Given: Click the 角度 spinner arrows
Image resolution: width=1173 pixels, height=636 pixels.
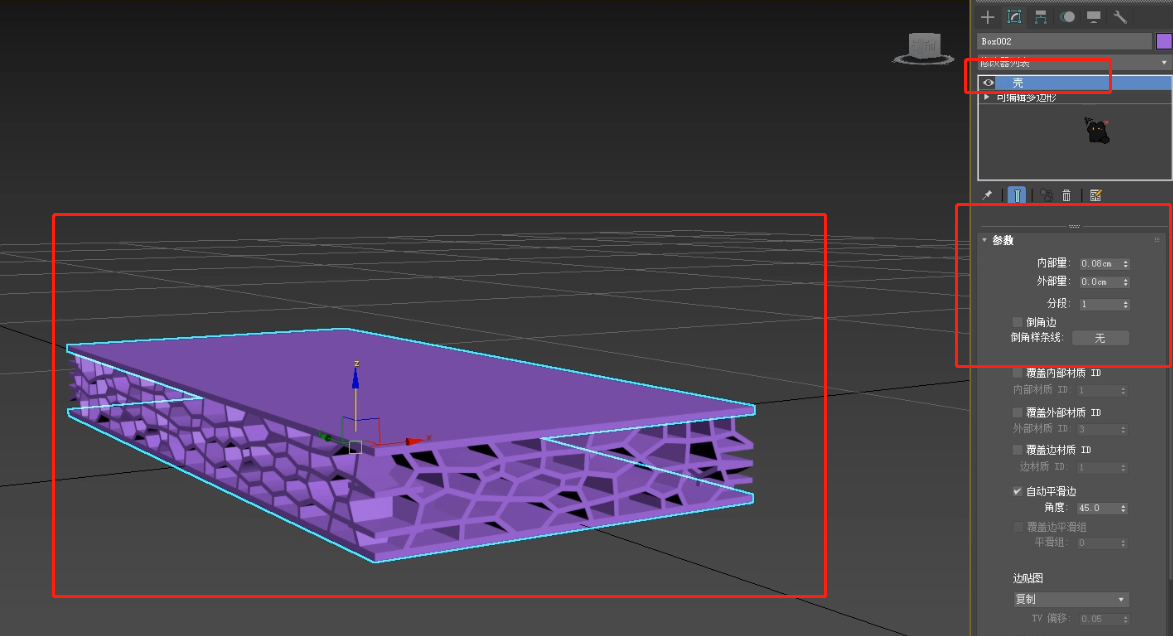Looking at the screenshot, I should pos(1124,508).
